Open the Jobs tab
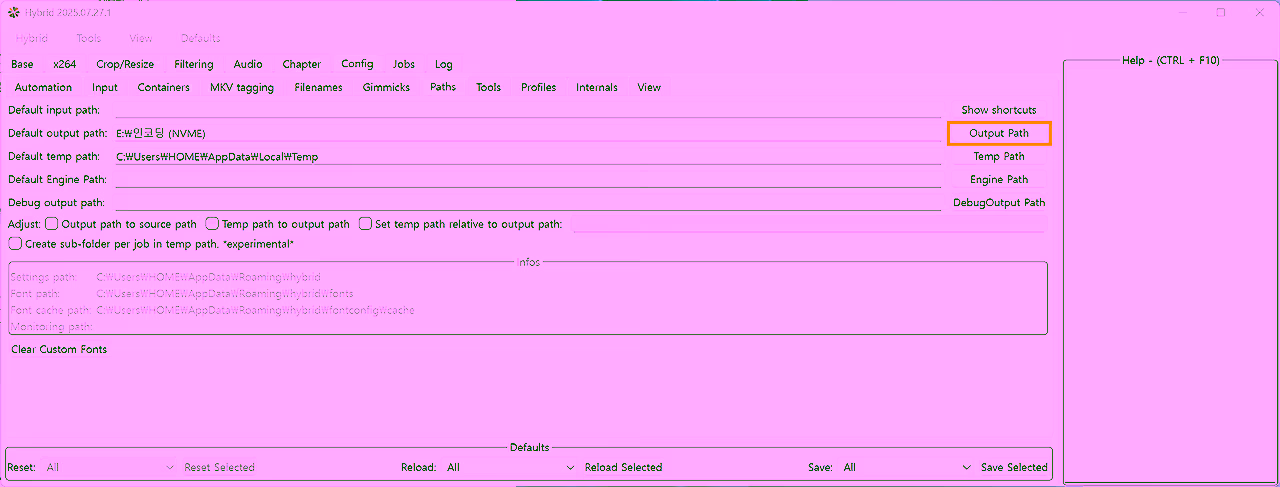1280x487 pixels. 404,64
